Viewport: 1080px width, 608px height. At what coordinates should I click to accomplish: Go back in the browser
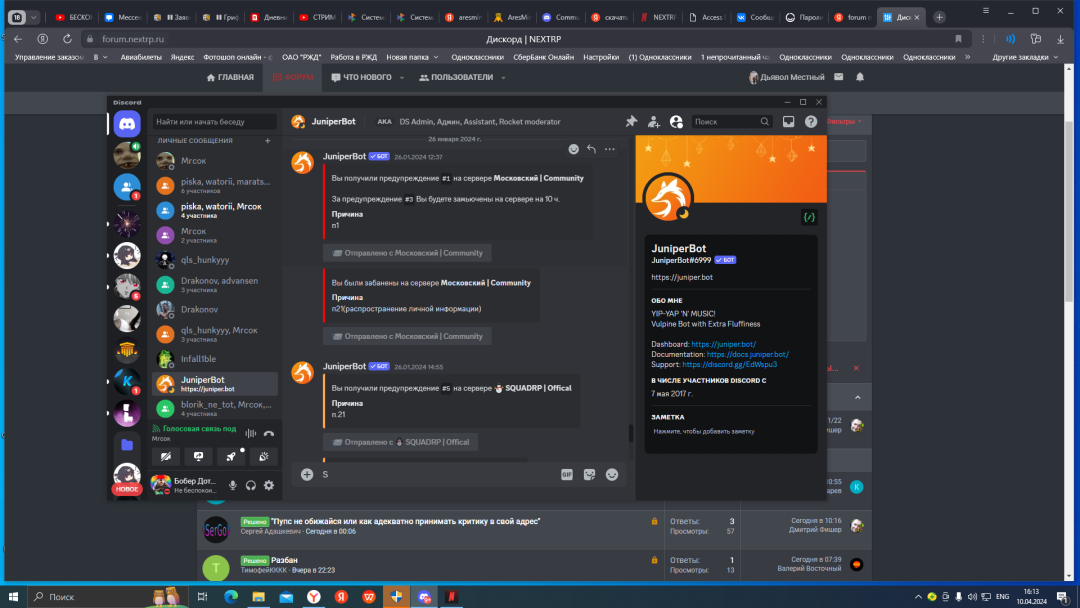[18, 39]
